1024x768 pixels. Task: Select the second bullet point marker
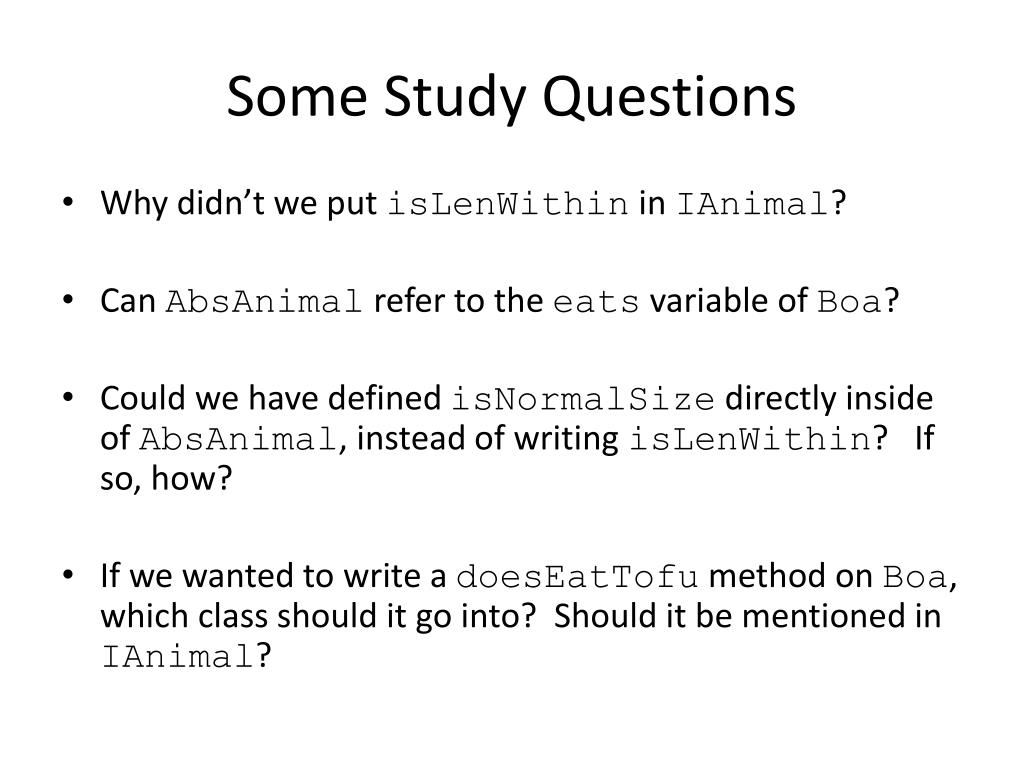point(67,300)
